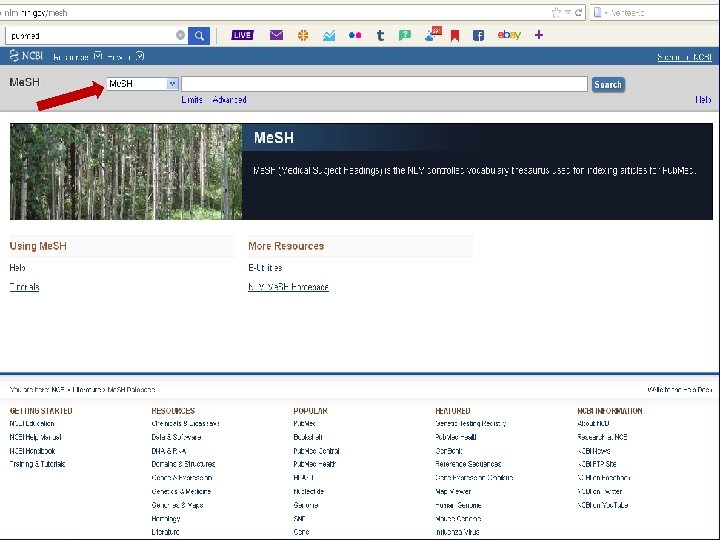This screenshot has height=540, width=720.
Task: Click the red bookmark toolbar icon
Action: click(x=455, y=35)
